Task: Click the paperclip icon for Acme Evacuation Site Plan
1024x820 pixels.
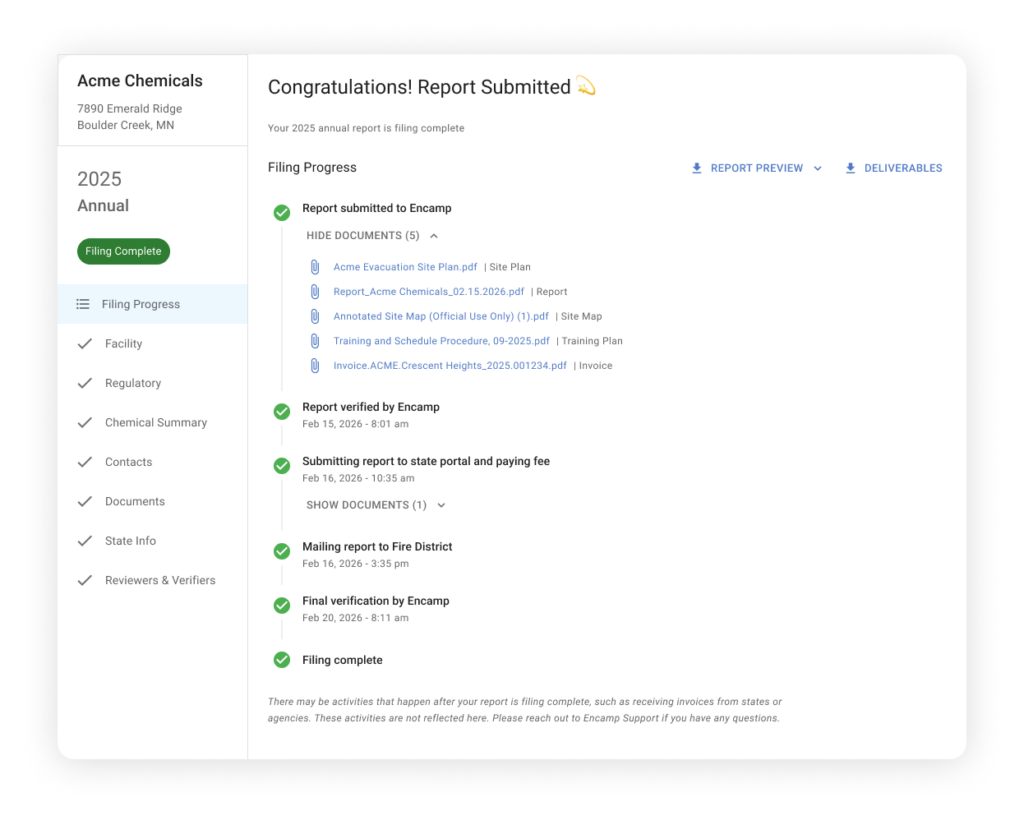Action: 315,267
